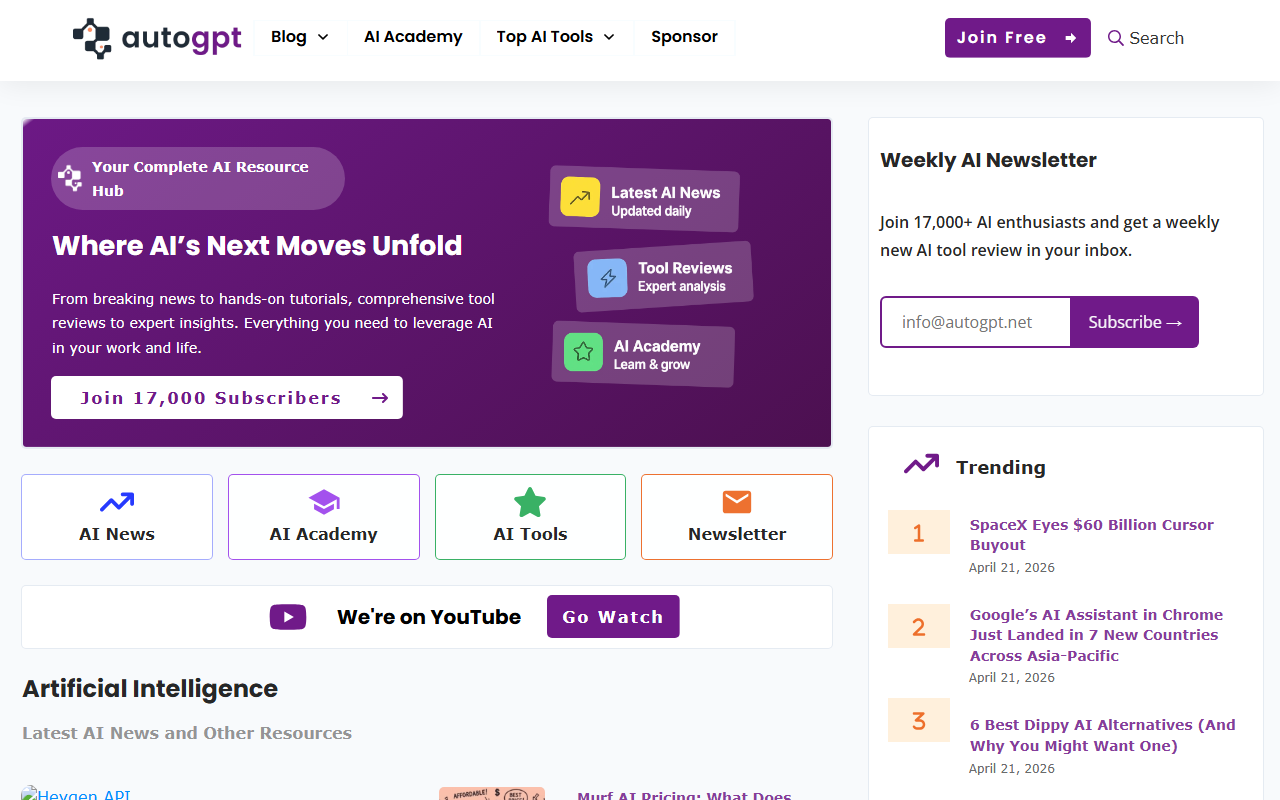Click the Heygen API article image
Screen dimensions: 1280x800
(x=76, y=793)
